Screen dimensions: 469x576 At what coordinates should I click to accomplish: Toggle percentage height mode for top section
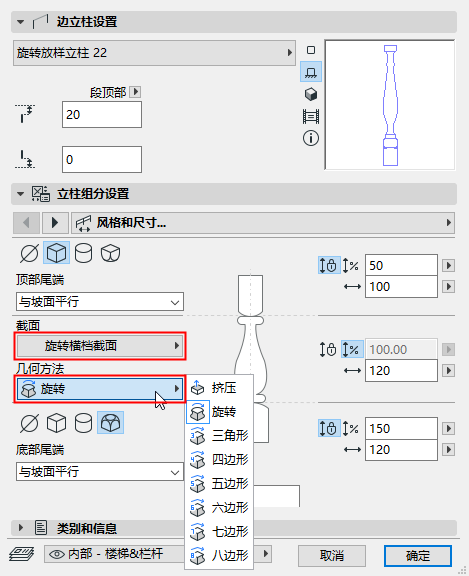(x=350, y=265)
